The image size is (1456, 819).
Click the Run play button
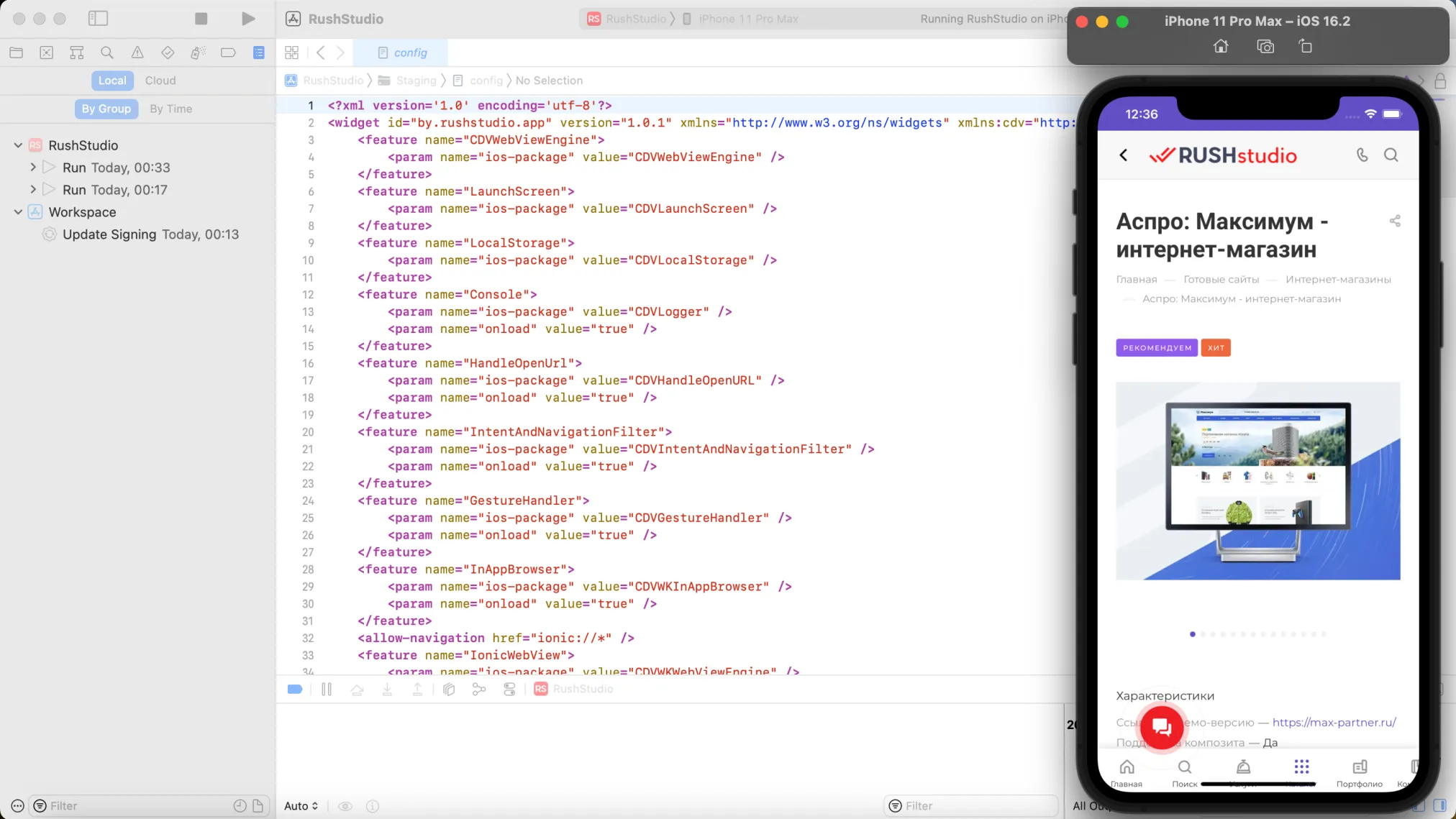[248, 19]
